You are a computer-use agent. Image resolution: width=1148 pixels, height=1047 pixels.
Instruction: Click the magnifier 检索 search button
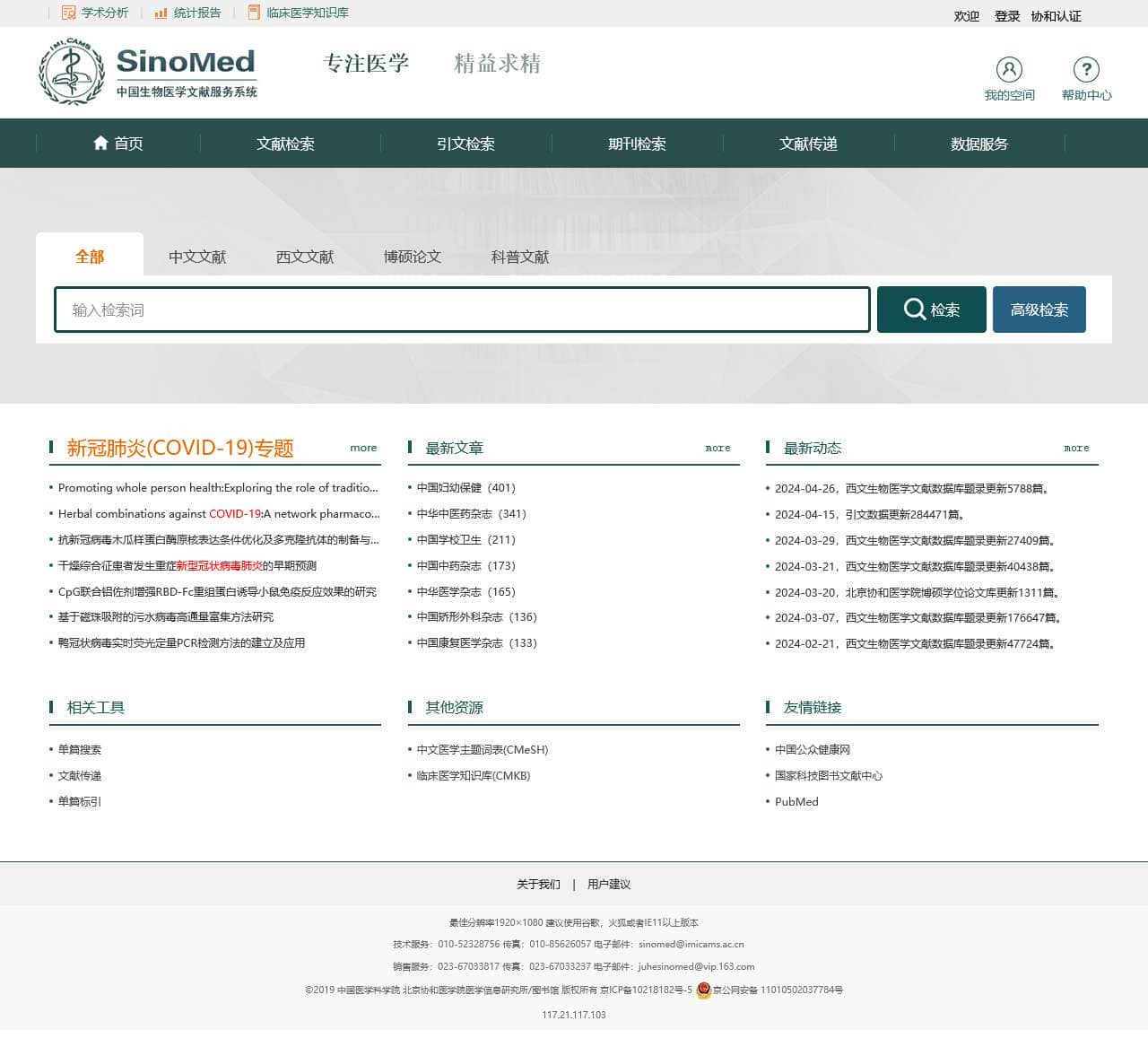point(931,310)
